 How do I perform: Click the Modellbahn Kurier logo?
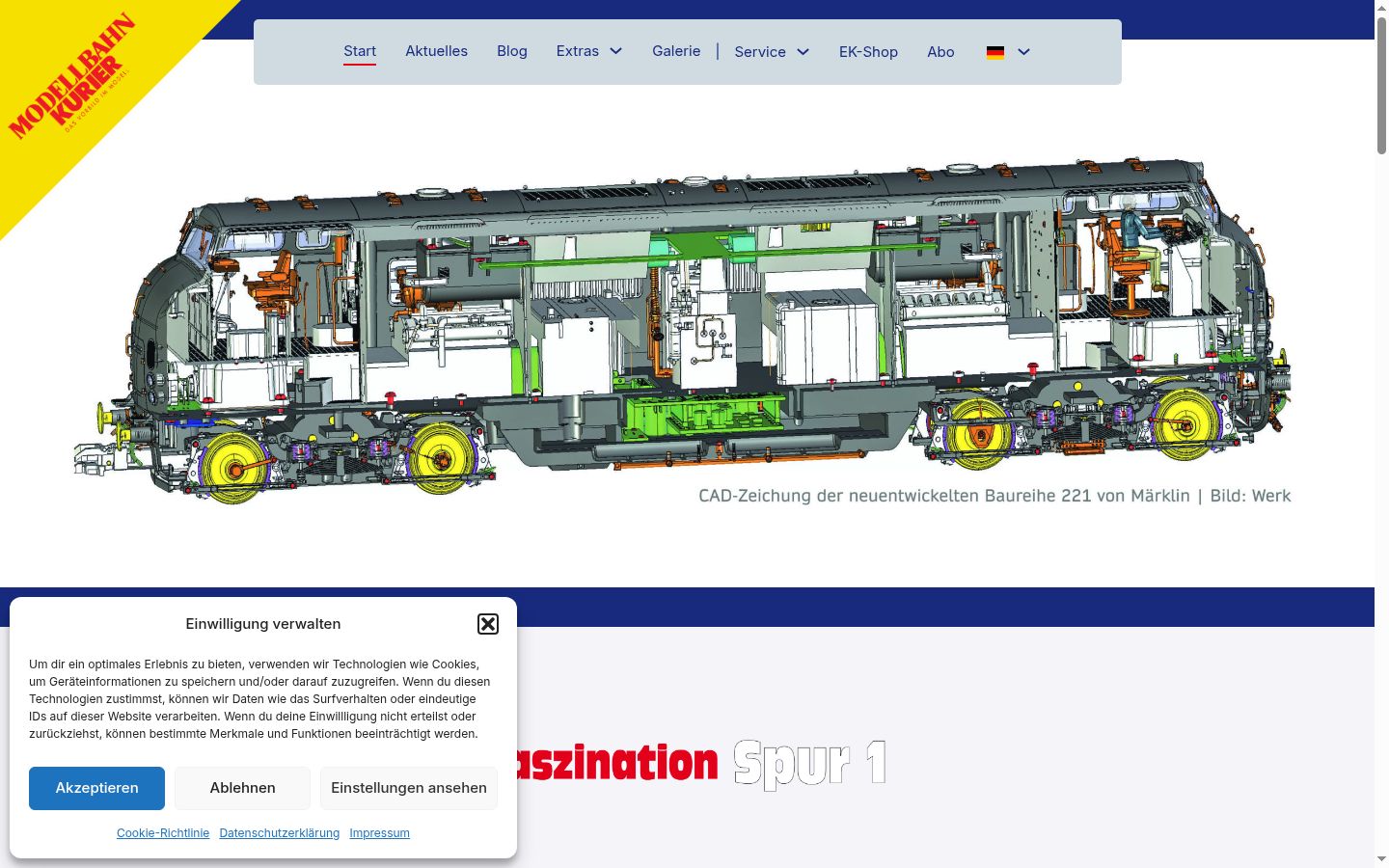tap(72, 75)
